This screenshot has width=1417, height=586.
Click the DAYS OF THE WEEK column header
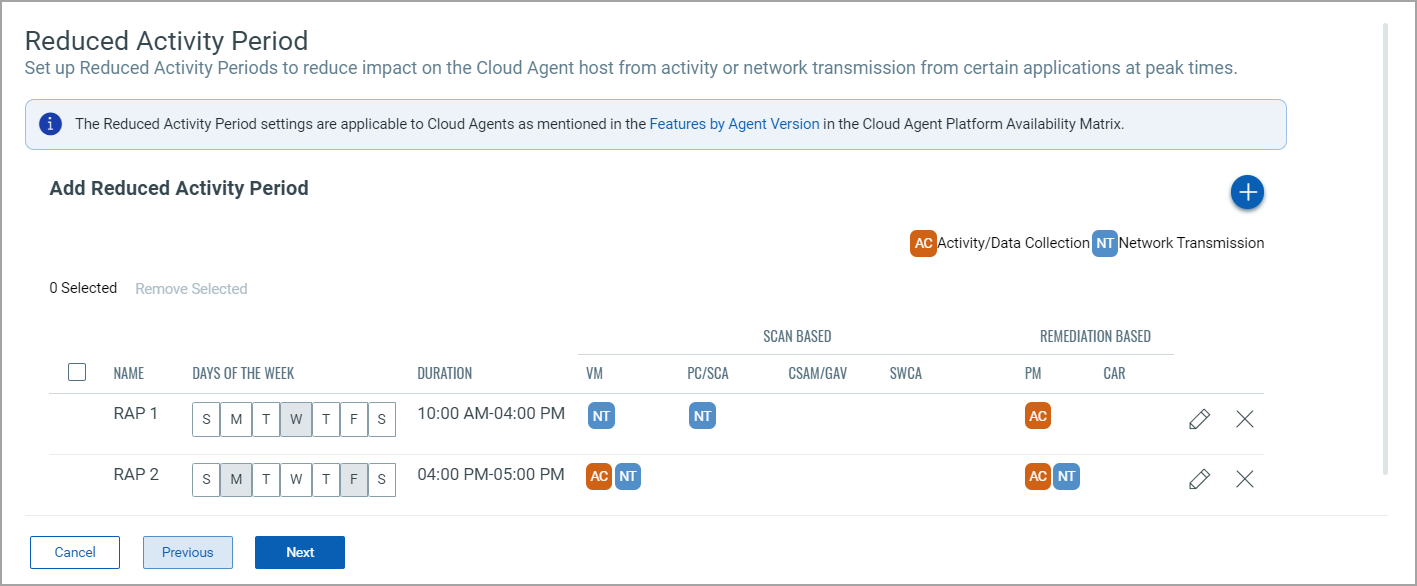point(243,374)
